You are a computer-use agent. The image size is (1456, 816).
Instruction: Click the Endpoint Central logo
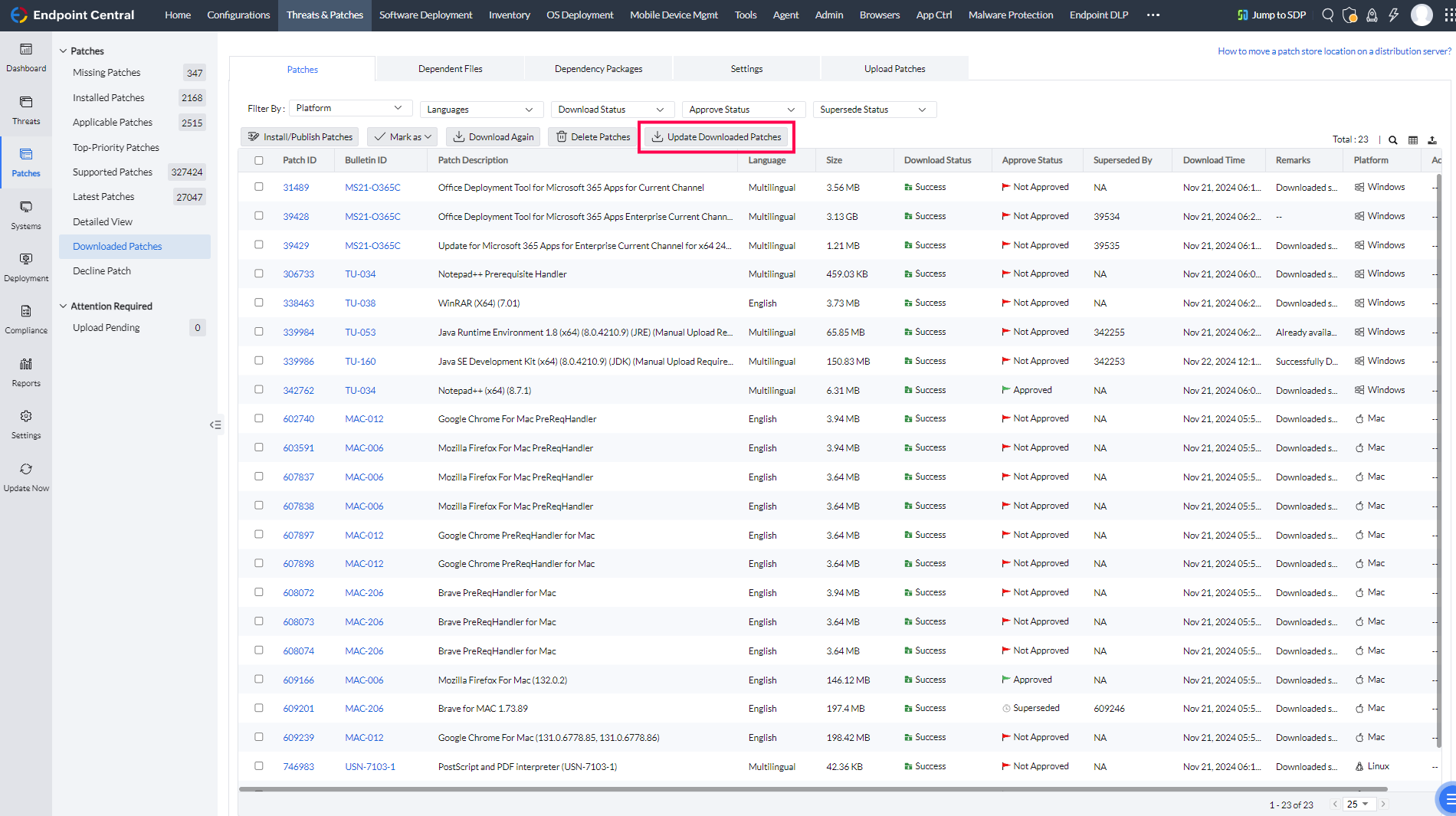coord(72,15)
